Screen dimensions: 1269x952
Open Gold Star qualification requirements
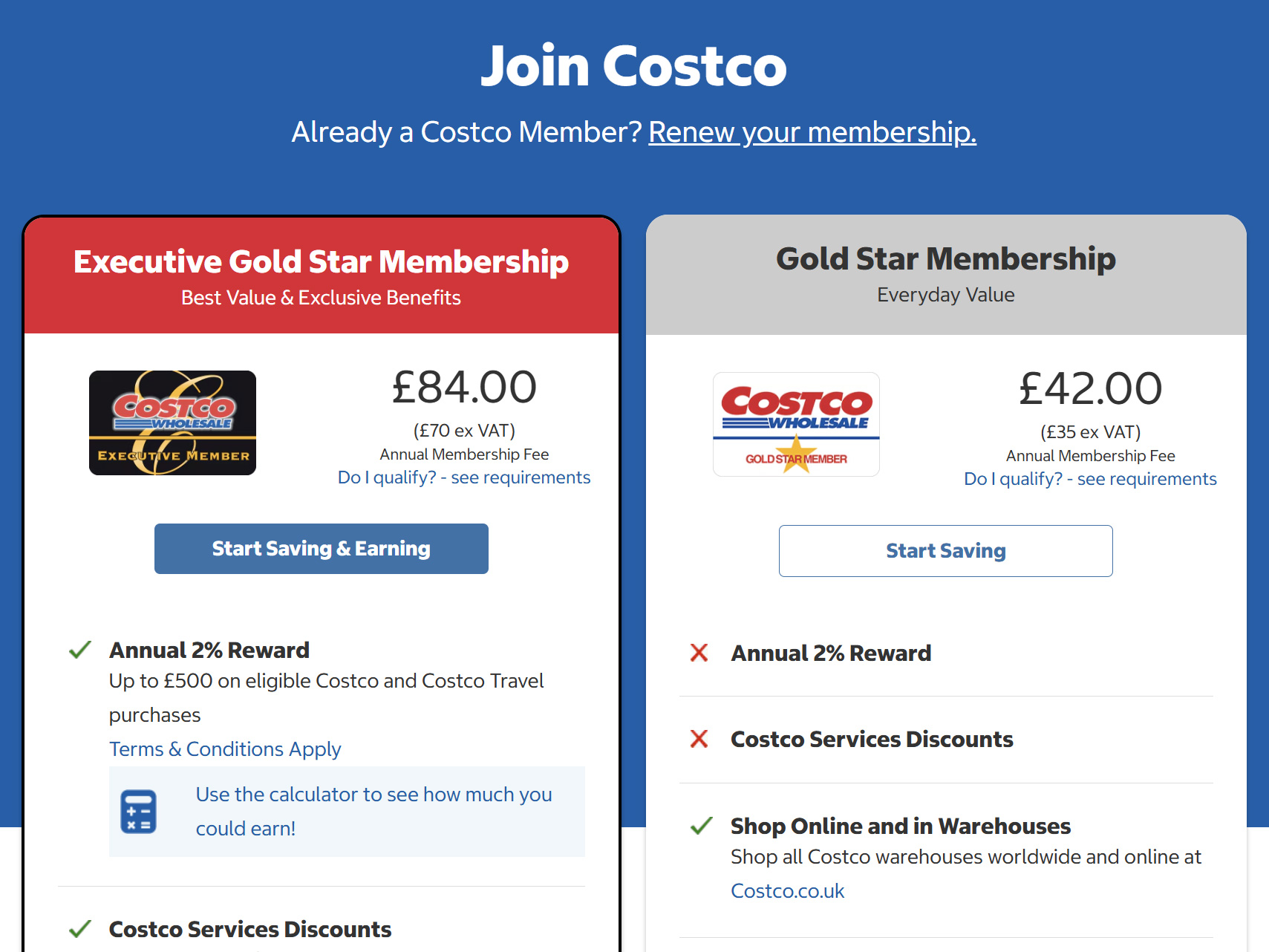[1089, 478]
